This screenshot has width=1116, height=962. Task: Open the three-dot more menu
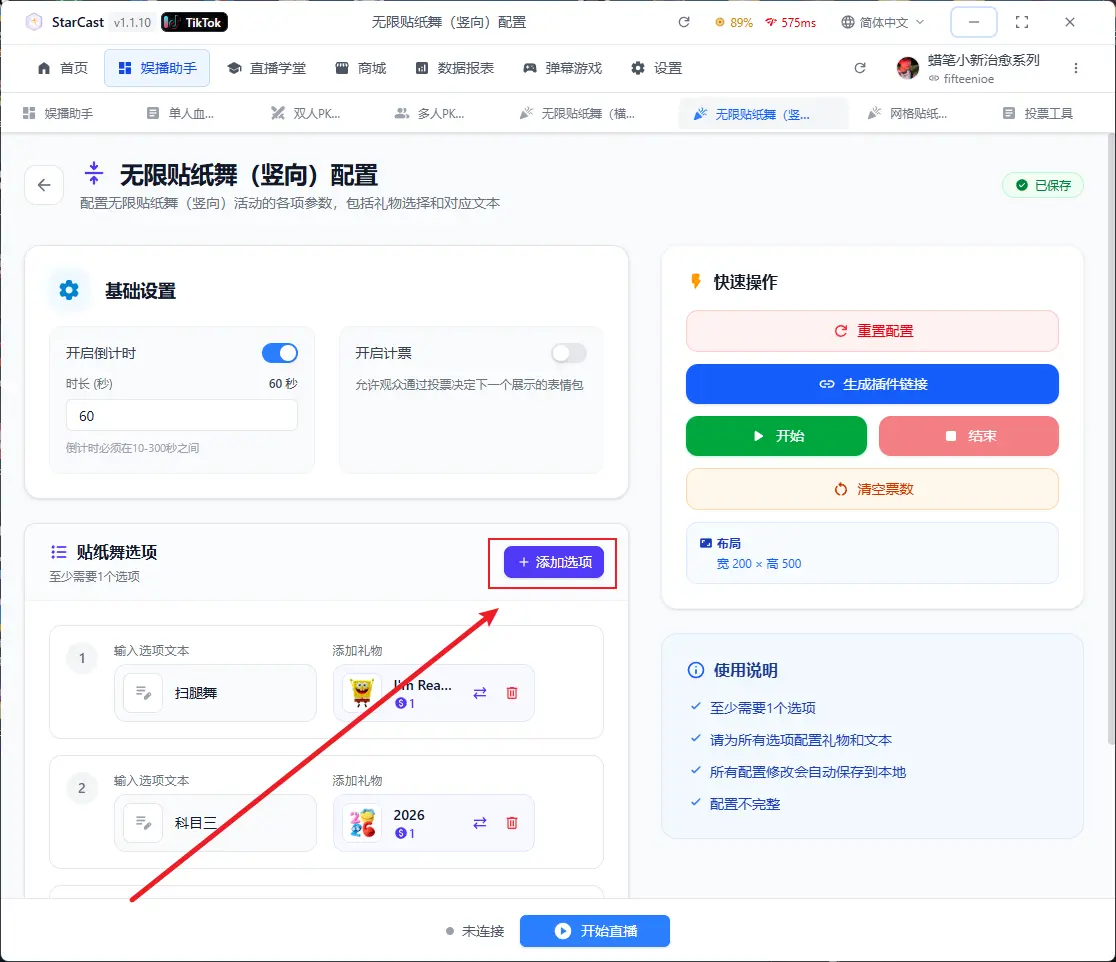coord(1076,68)
